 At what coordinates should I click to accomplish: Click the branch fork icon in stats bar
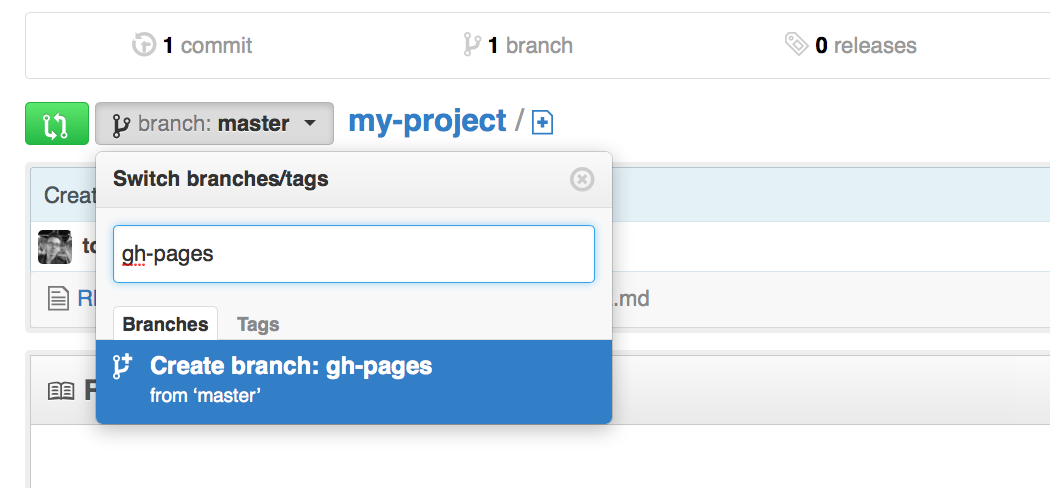coord(471,45)
